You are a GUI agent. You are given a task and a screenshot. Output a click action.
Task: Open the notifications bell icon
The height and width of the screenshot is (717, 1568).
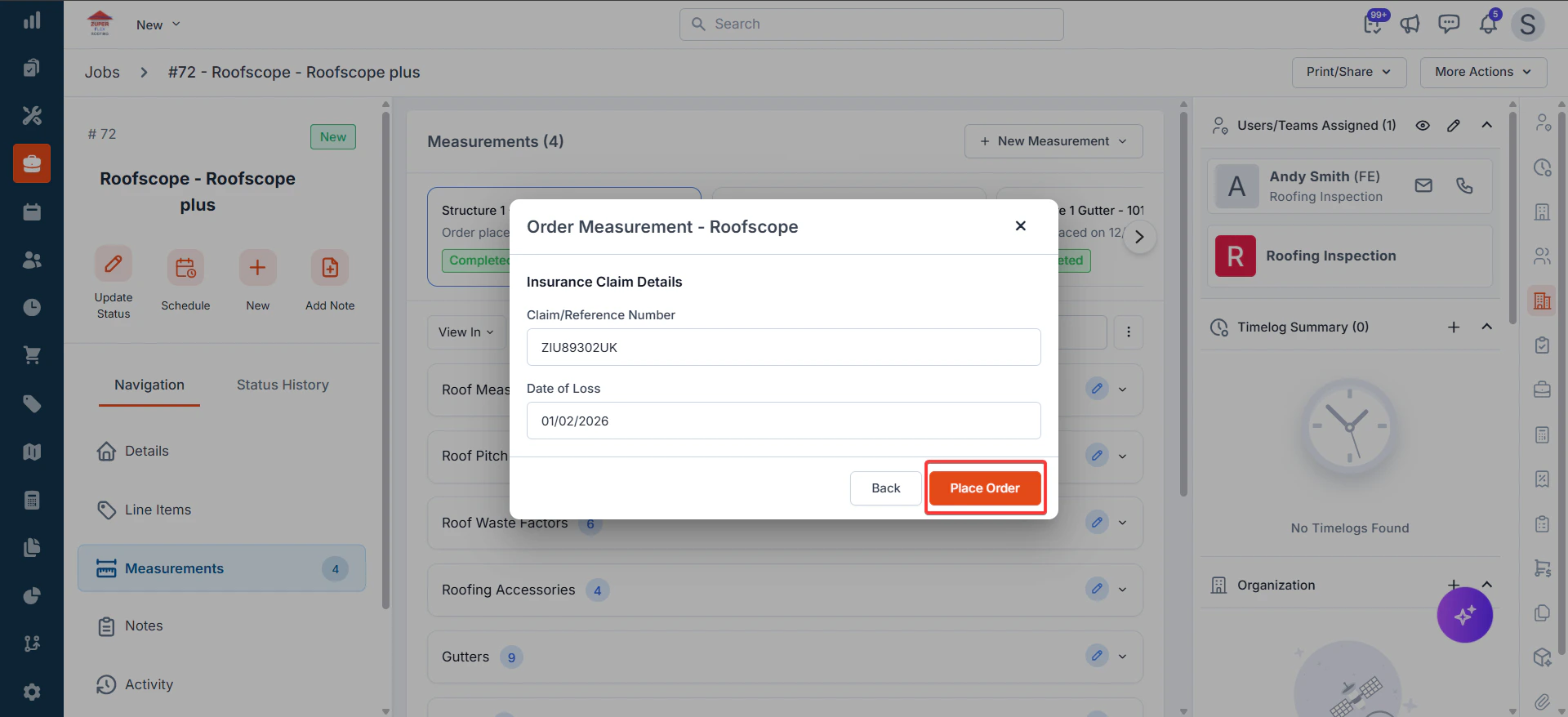(1488, 24)
